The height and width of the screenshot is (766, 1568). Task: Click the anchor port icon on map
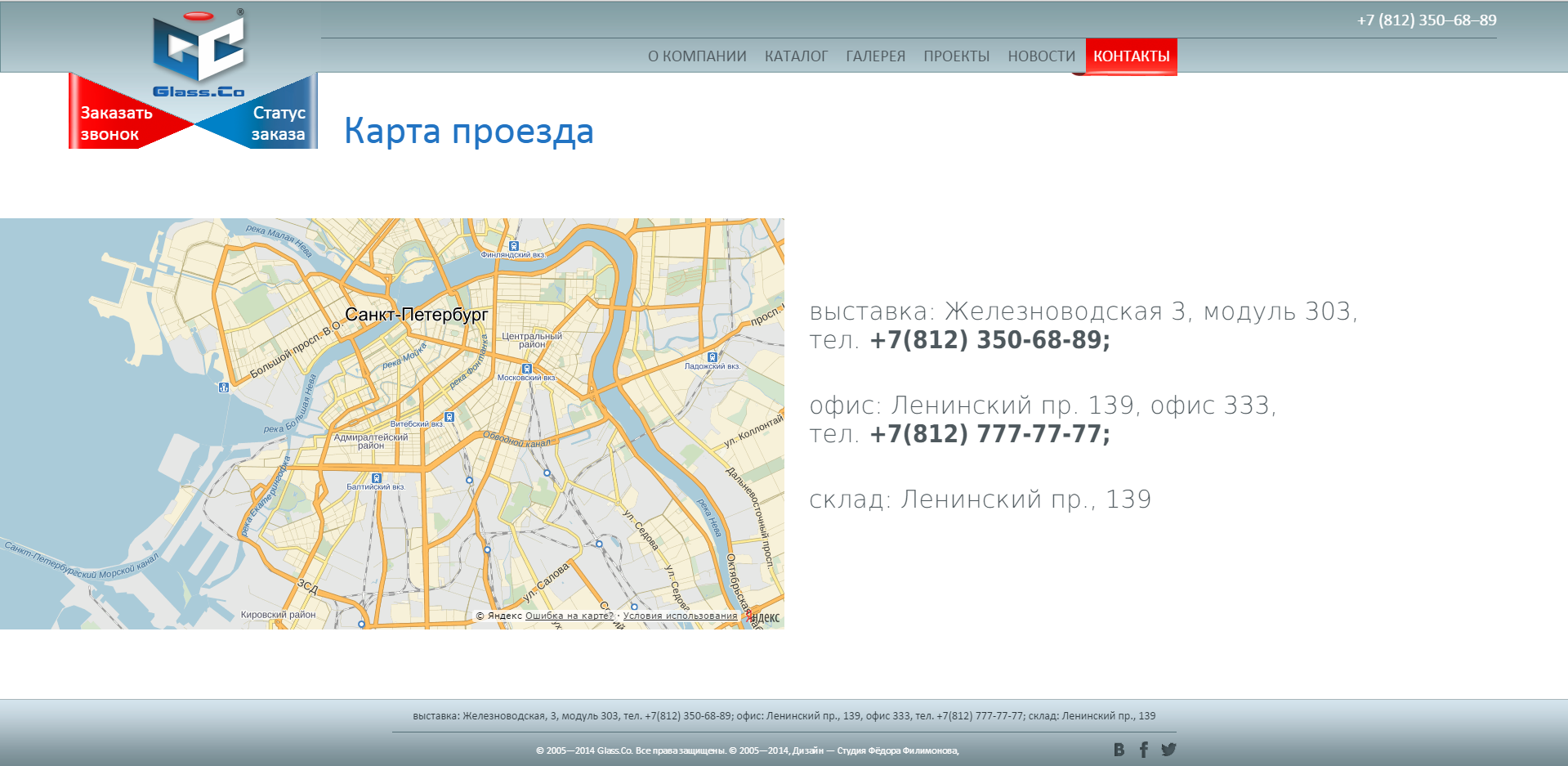[224, 387]
